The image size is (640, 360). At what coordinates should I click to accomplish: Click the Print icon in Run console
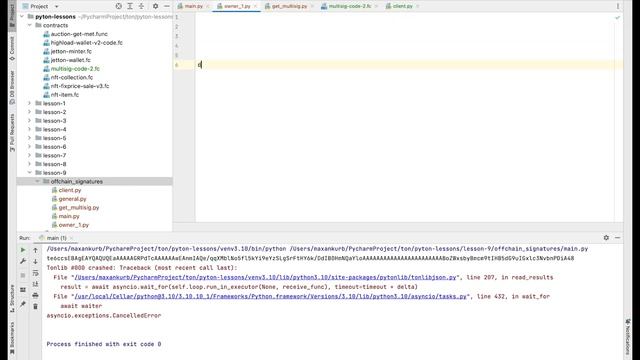pos(36,295)
